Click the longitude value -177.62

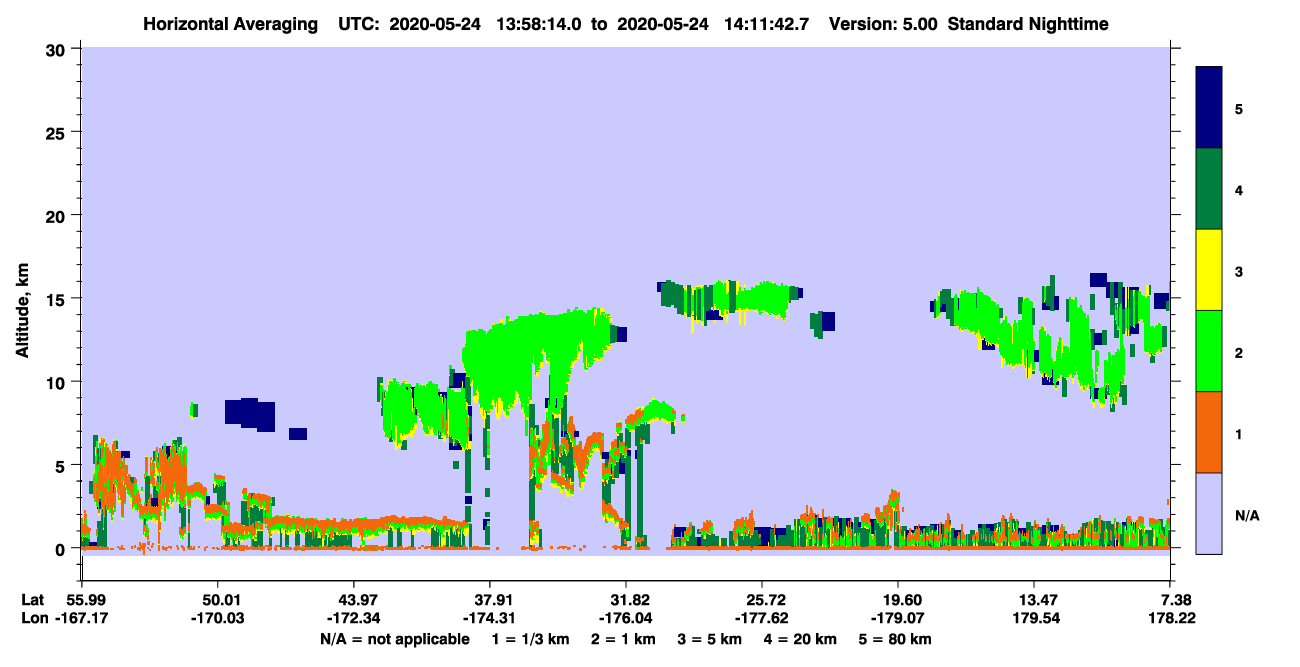(x=762, y=618)
